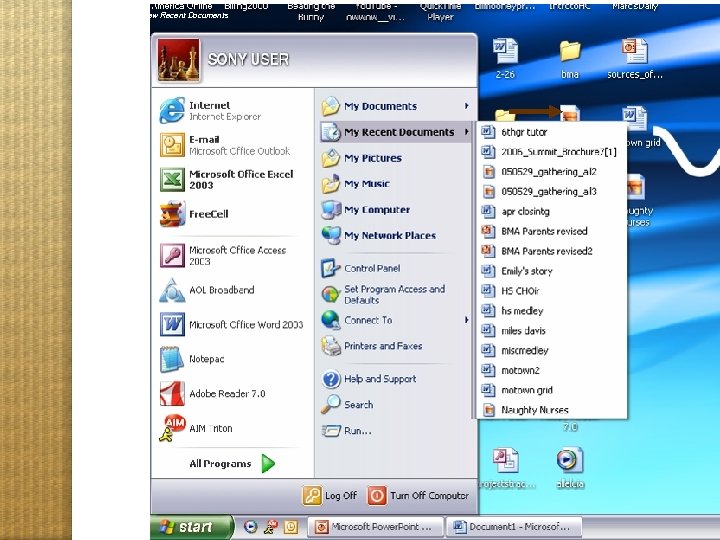Open recent document Naughty Nurses

click(x=552, y=410)
